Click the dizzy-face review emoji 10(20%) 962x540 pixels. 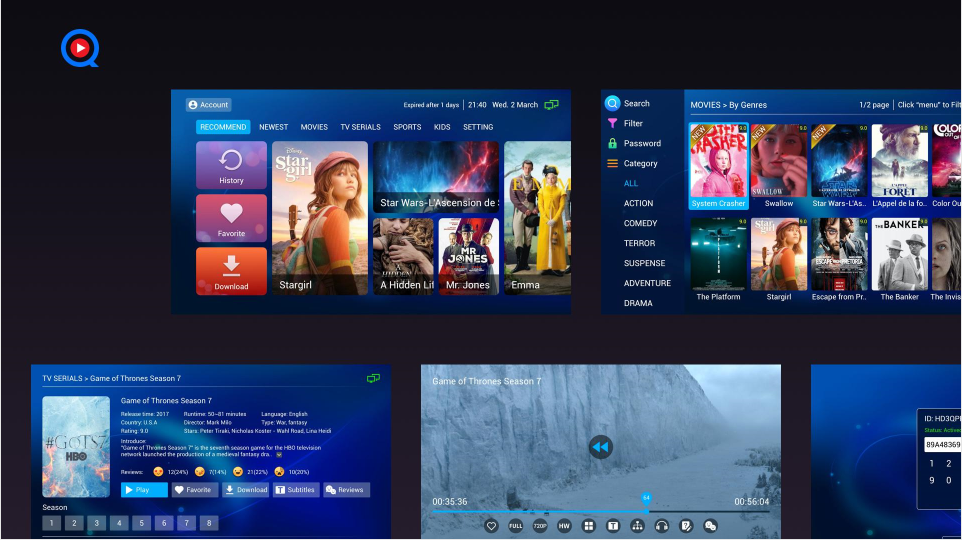click(x=279, y=472)
